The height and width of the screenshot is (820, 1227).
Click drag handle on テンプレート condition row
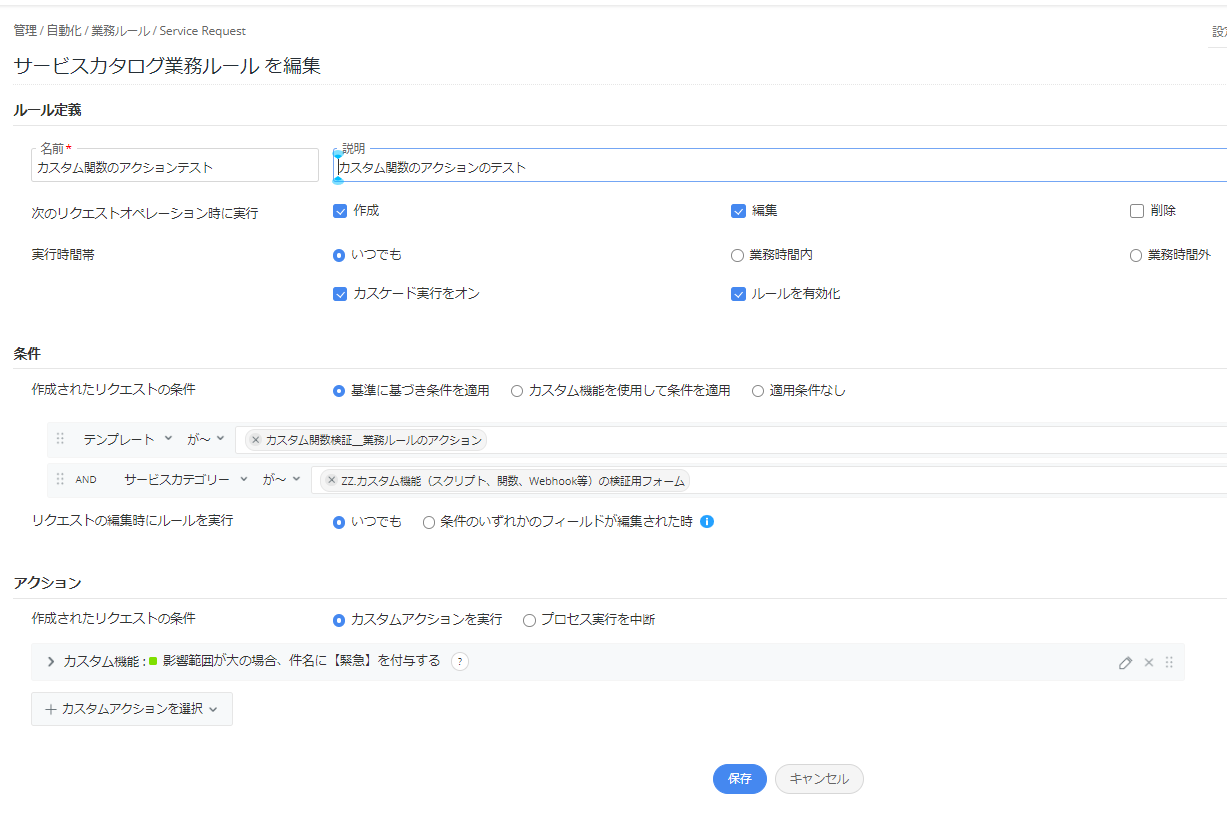pyautogui.click(x=60, y=439)
